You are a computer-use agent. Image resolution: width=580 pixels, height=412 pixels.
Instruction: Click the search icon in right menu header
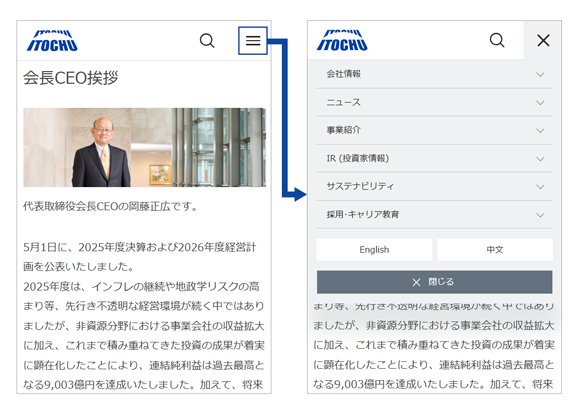[x=497, y=40]
